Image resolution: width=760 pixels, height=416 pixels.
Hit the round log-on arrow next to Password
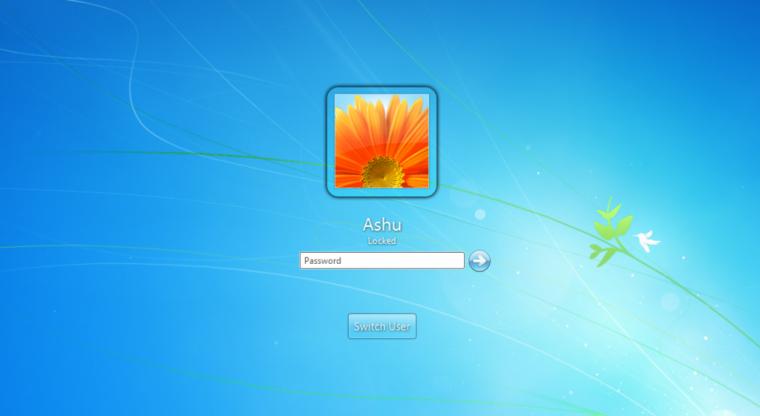[479, 261]
